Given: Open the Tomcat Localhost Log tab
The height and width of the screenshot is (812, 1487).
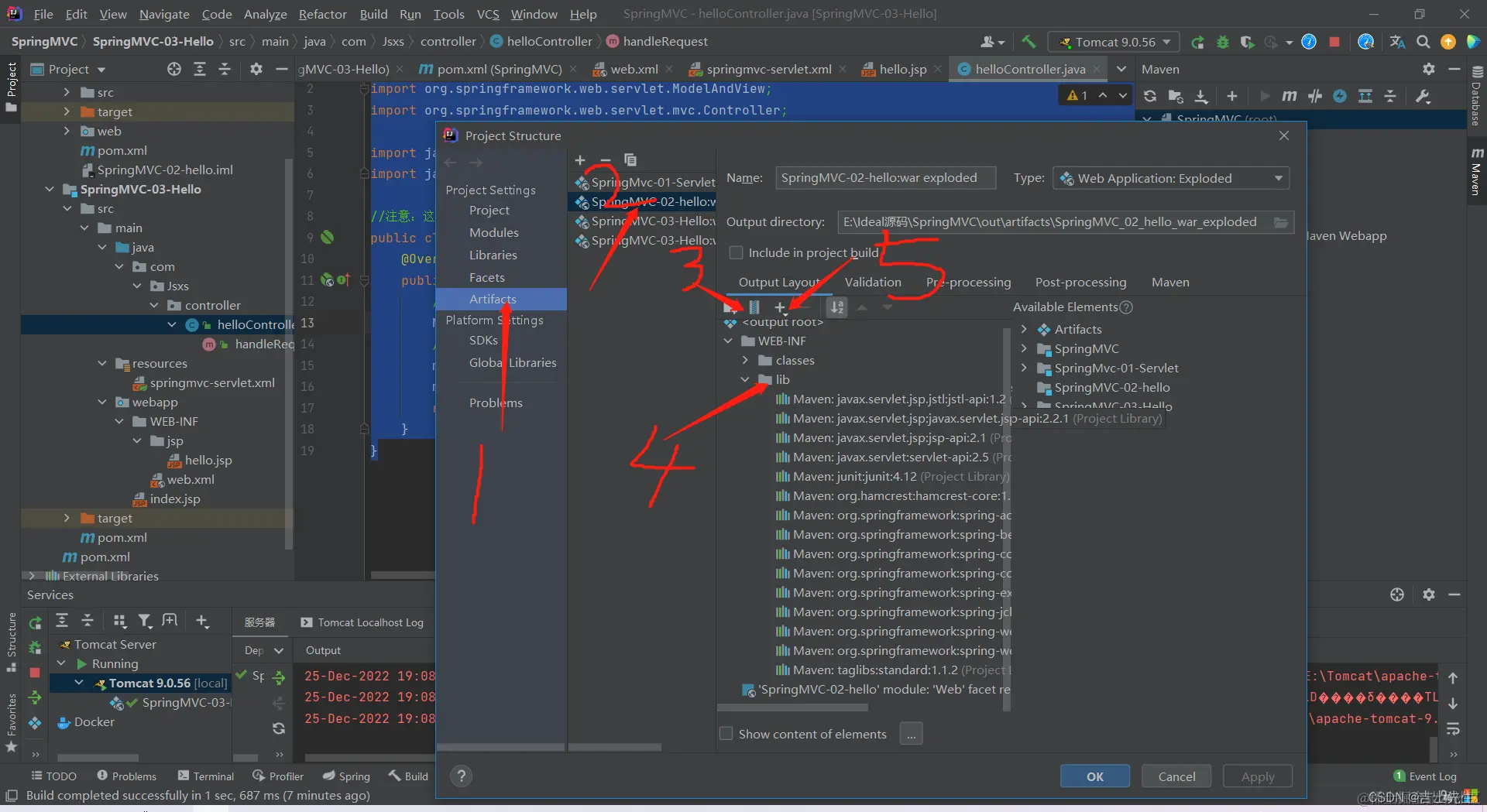Looking at the screenshot, I should pyautogui.click(x=362, y=622).
